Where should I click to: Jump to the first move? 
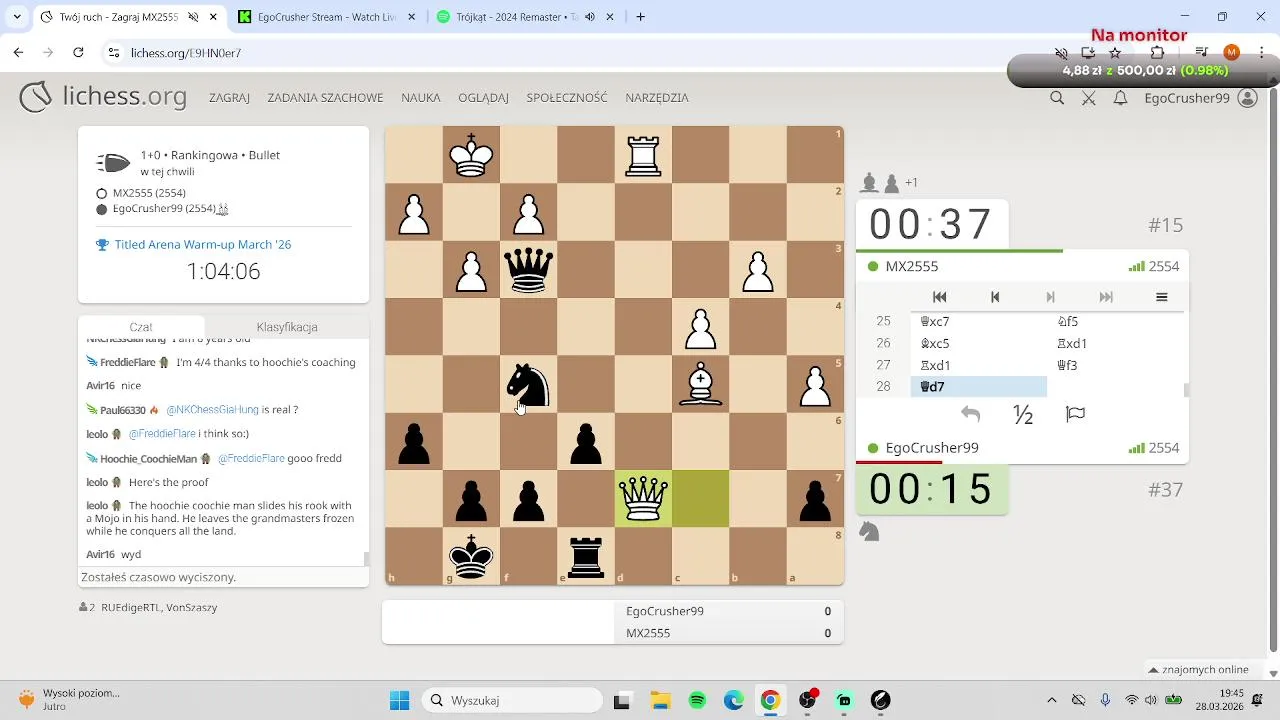(939, 297)
